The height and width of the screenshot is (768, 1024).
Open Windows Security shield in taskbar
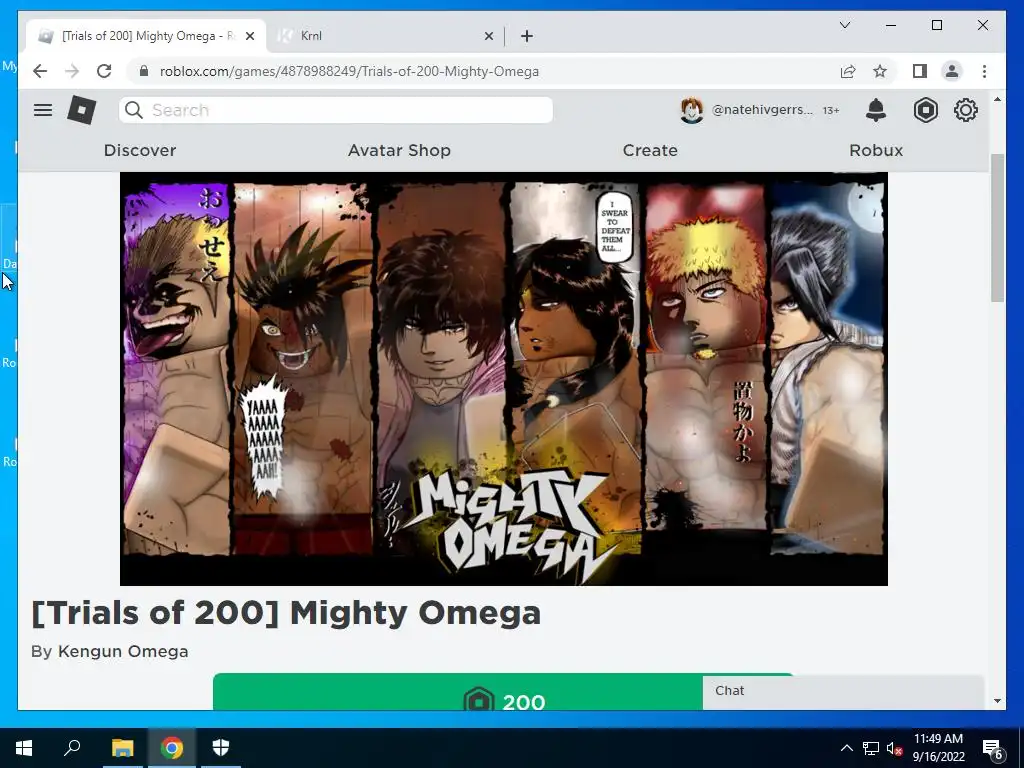(221, 748)
